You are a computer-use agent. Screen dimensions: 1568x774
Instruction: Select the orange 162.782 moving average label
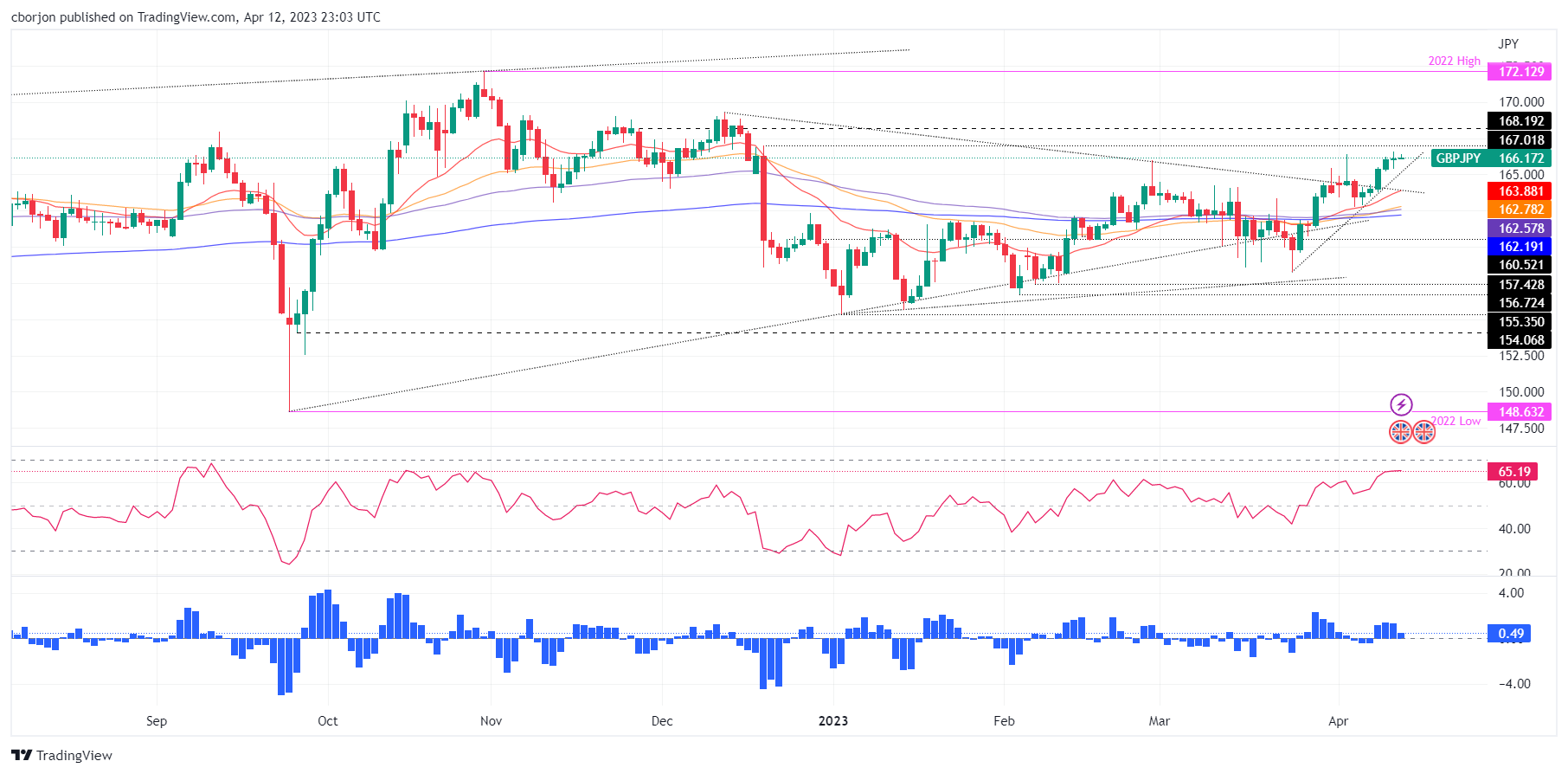coord(1520,210)
